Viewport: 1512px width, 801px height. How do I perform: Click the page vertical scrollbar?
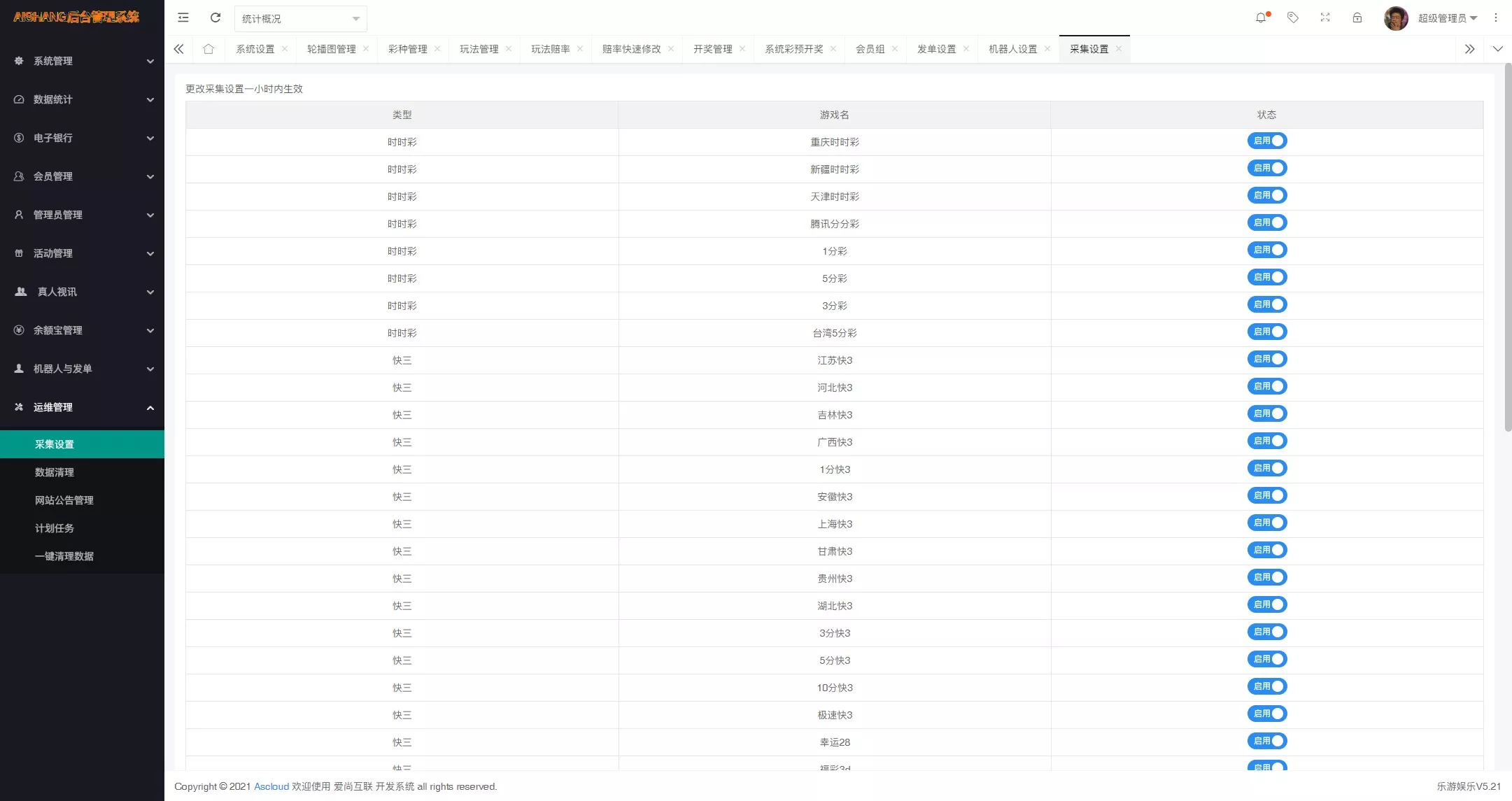(1508, 247)
